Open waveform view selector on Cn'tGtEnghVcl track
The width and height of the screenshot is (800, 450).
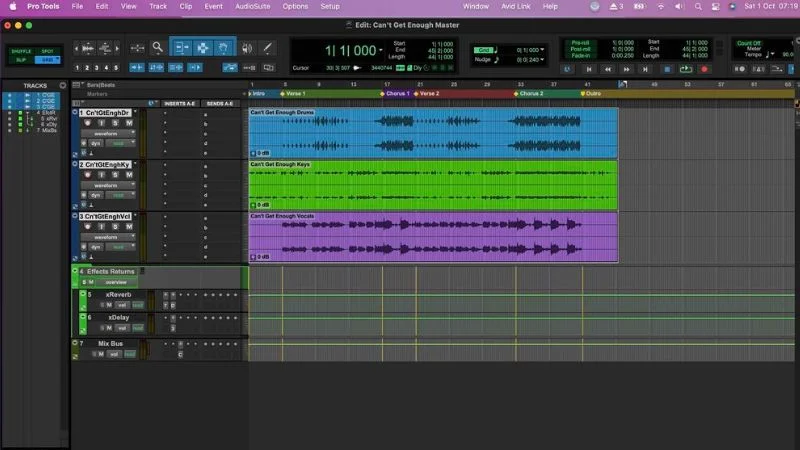pyautogui.click(x=108, y=237)
